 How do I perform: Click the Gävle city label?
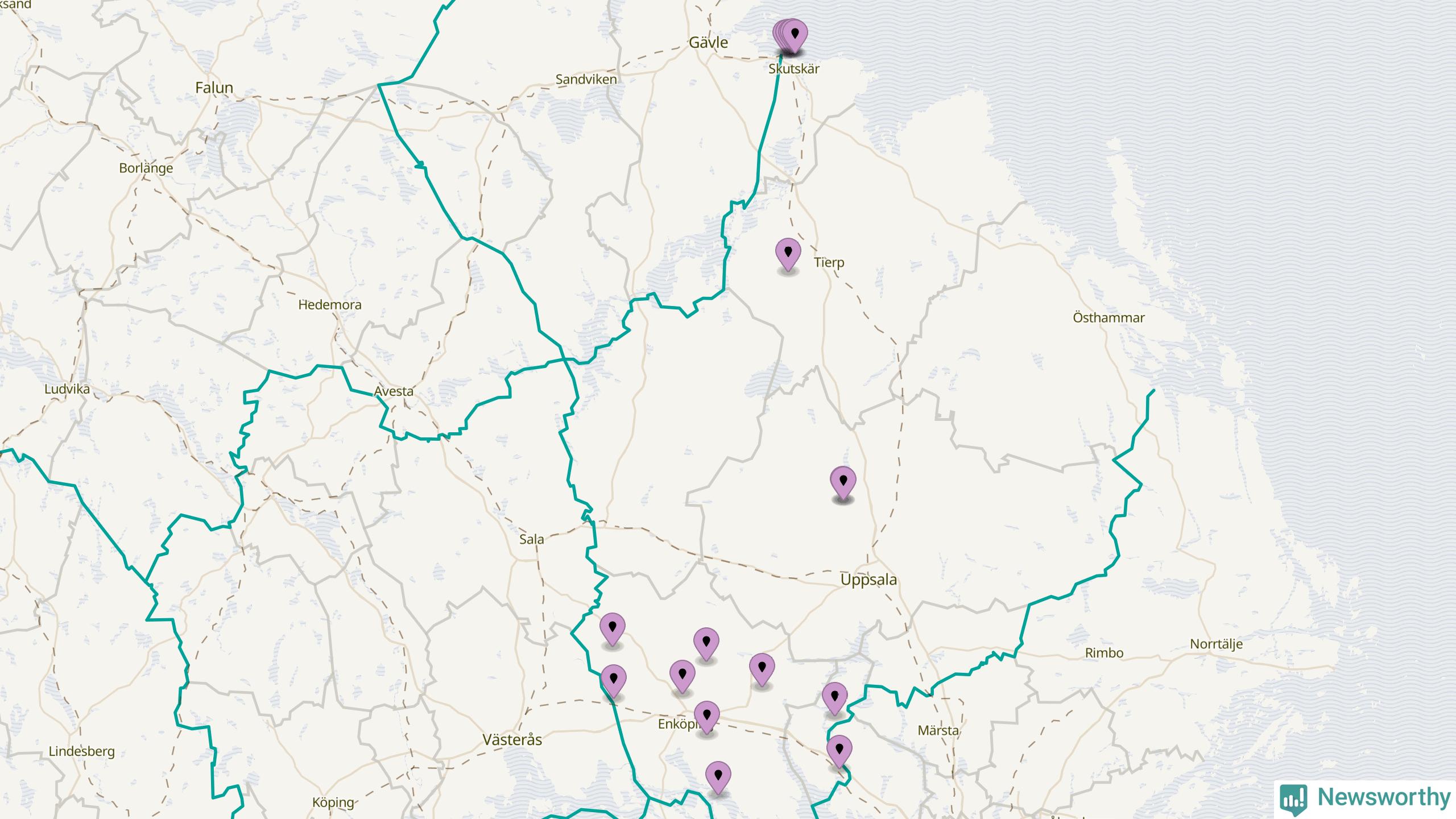(708, 42)
